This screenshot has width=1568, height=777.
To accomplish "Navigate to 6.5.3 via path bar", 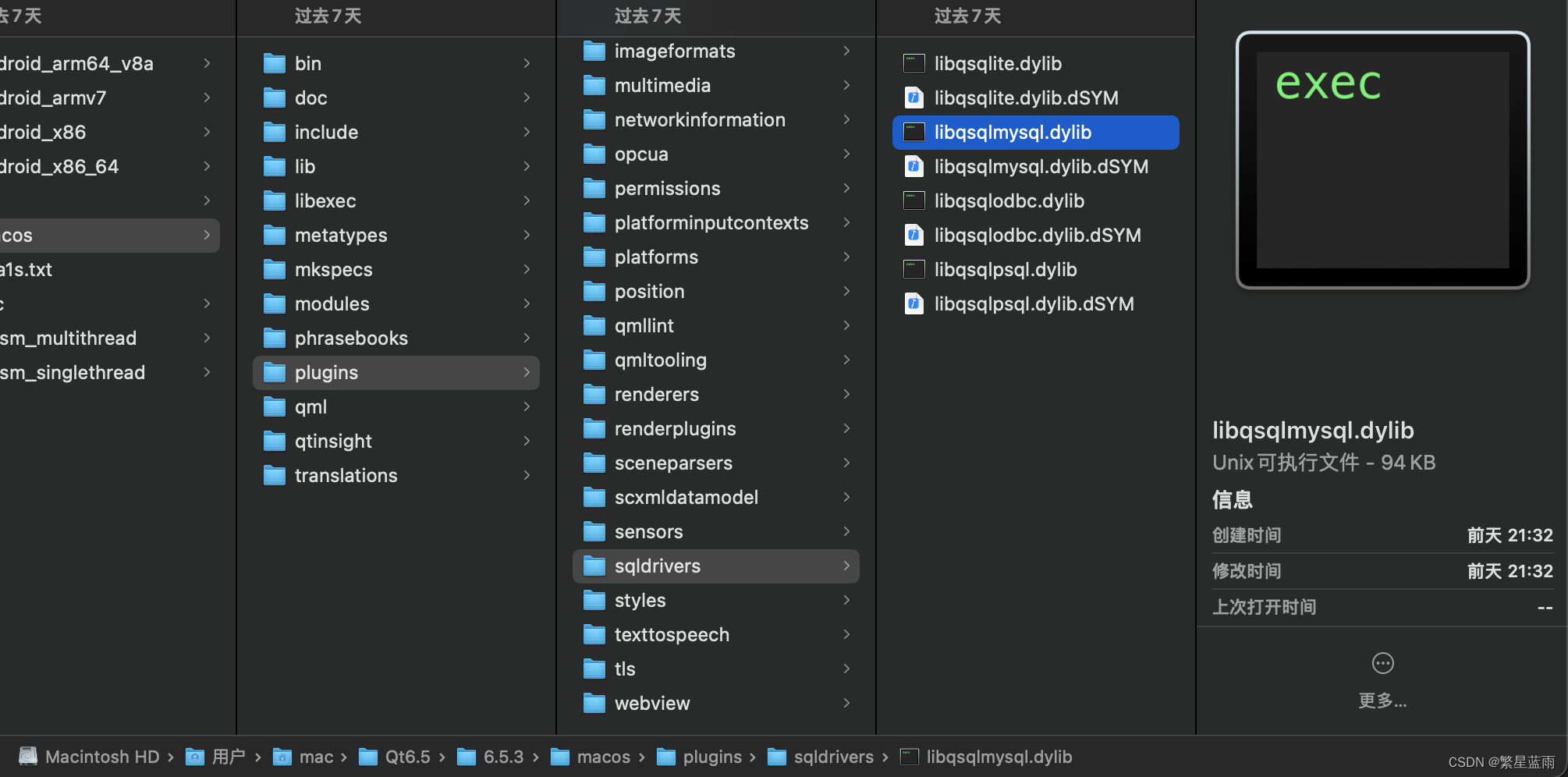I will click(502, 756).
